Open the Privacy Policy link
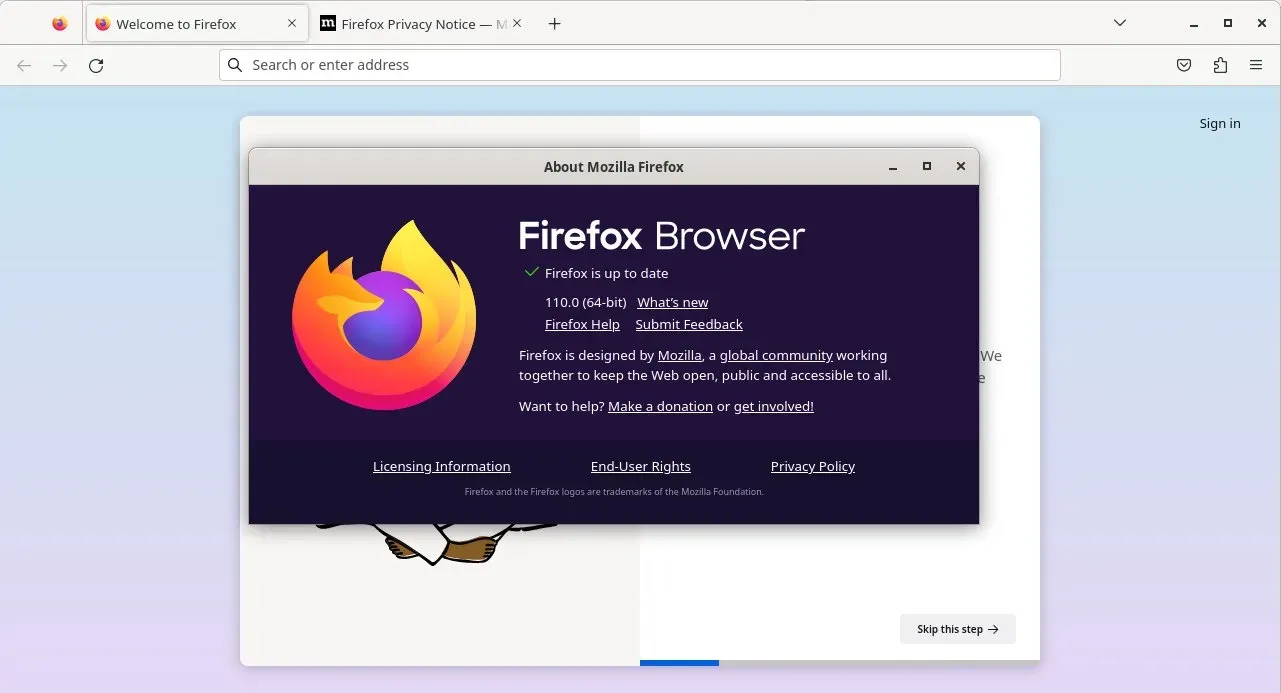Viewport: 1281px width, 693px height. coord(812,466)
